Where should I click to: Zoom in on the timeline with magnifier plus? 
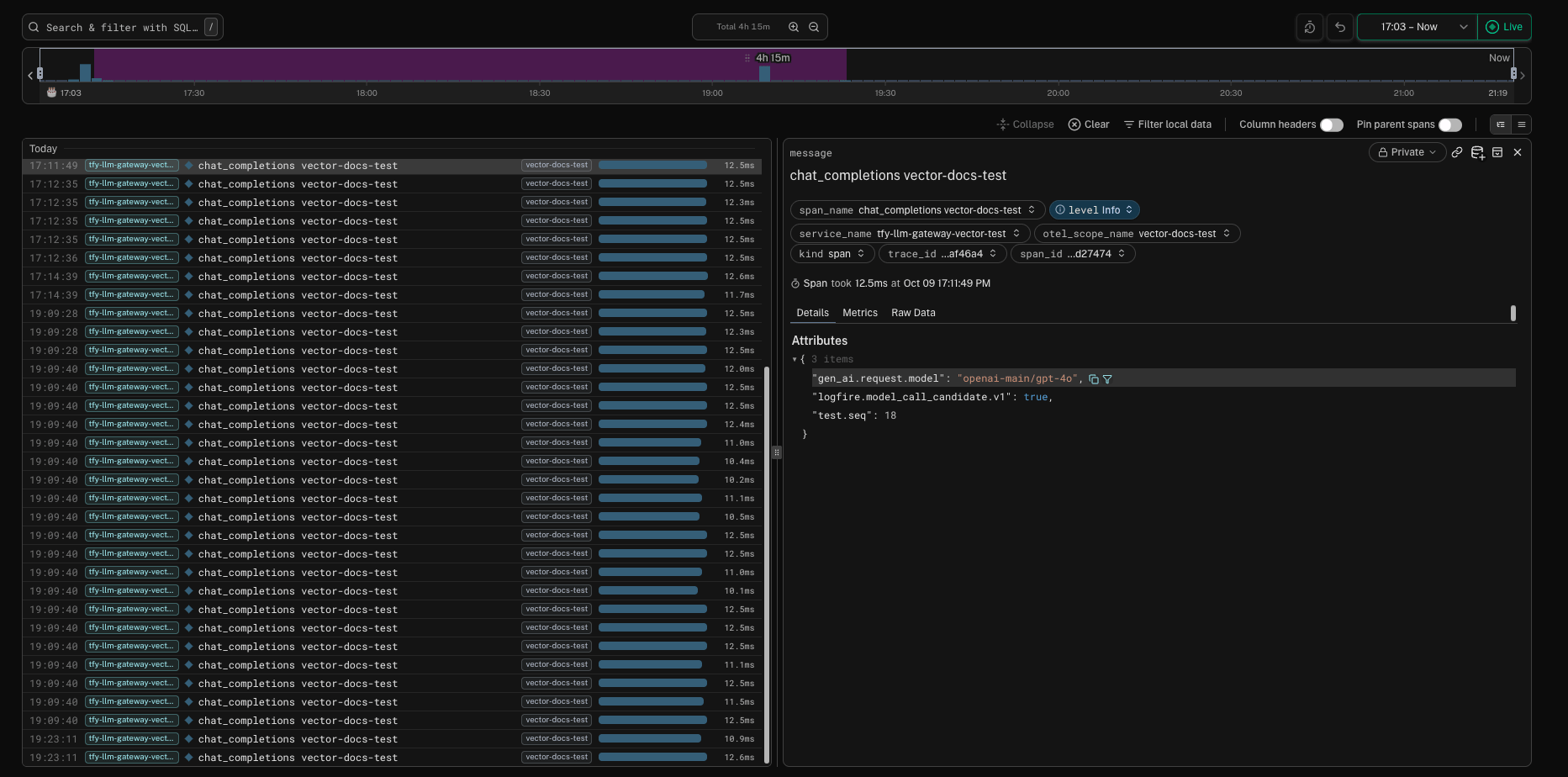pos(794,27)
